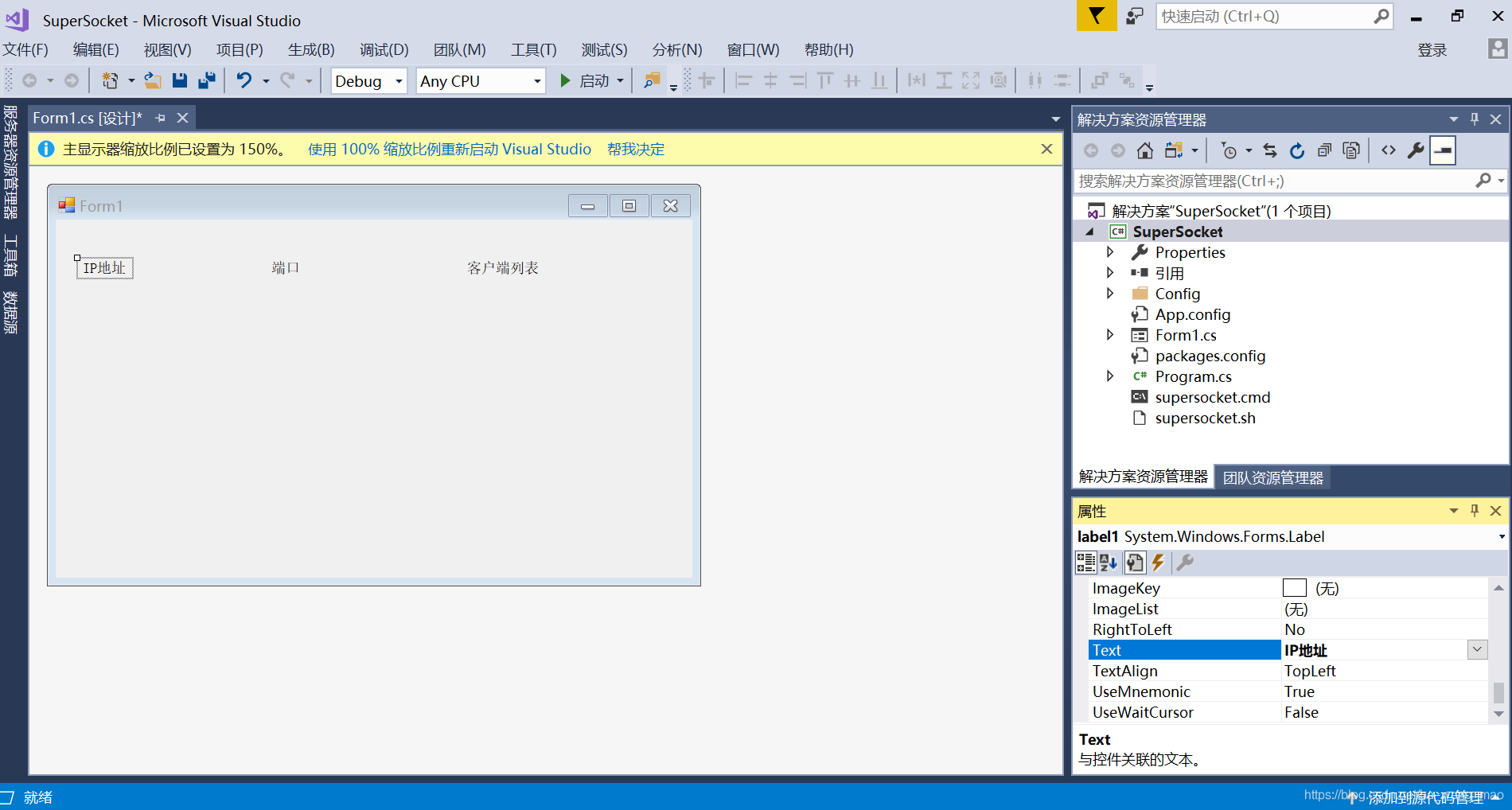Viewport: 1512px width, 810px height.
Task: Click the link to restart with 100% scaling
Action: 450,149
